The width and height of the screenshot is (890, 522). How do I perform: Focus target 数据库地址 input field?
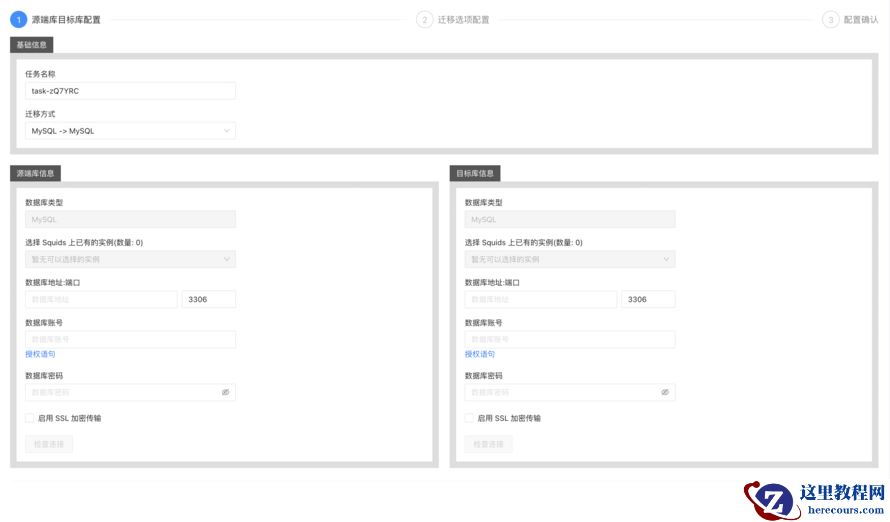tap(540, 299)
